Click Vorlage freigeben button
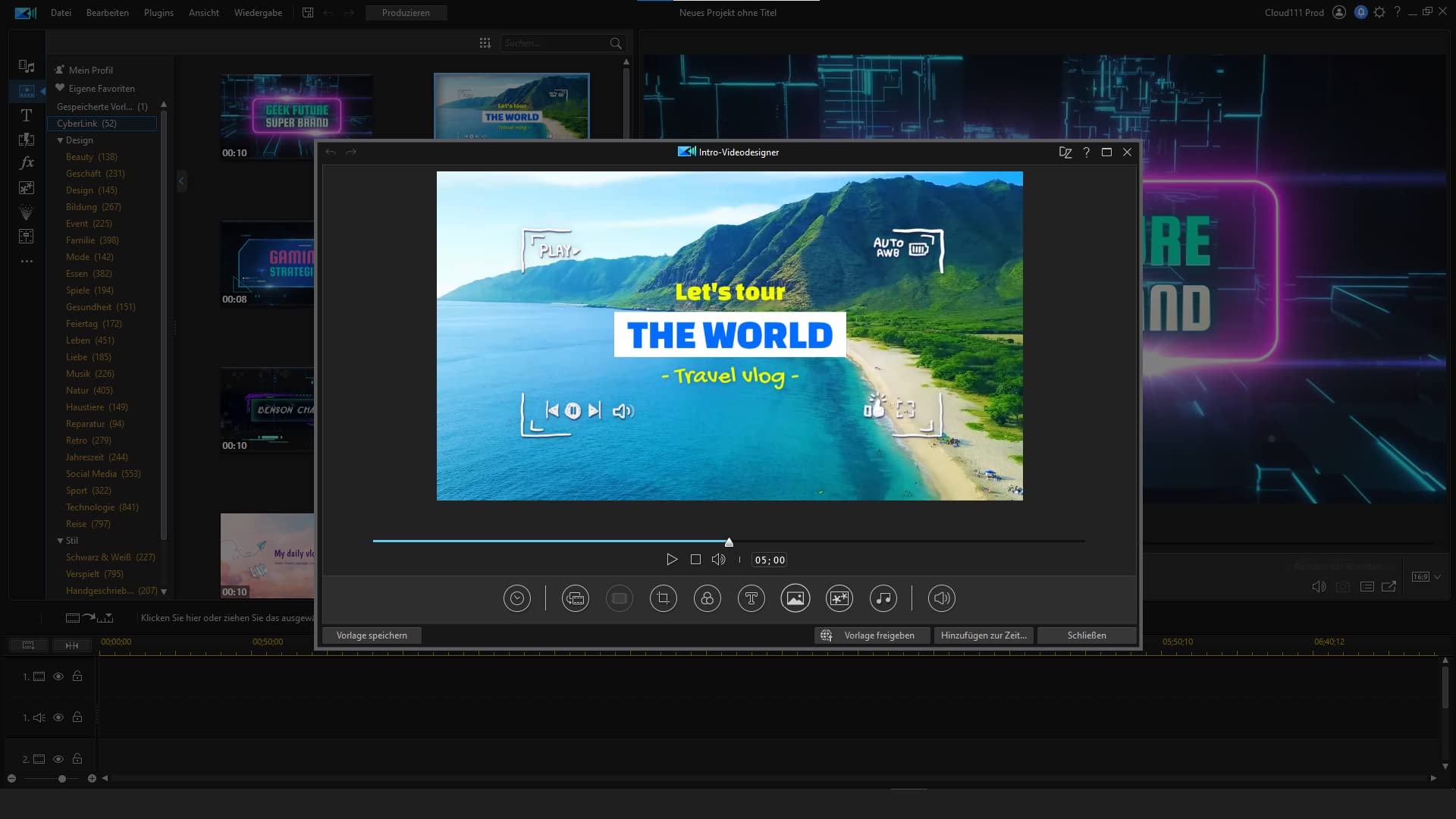1456x819 pixels. (x=872, y=635)
